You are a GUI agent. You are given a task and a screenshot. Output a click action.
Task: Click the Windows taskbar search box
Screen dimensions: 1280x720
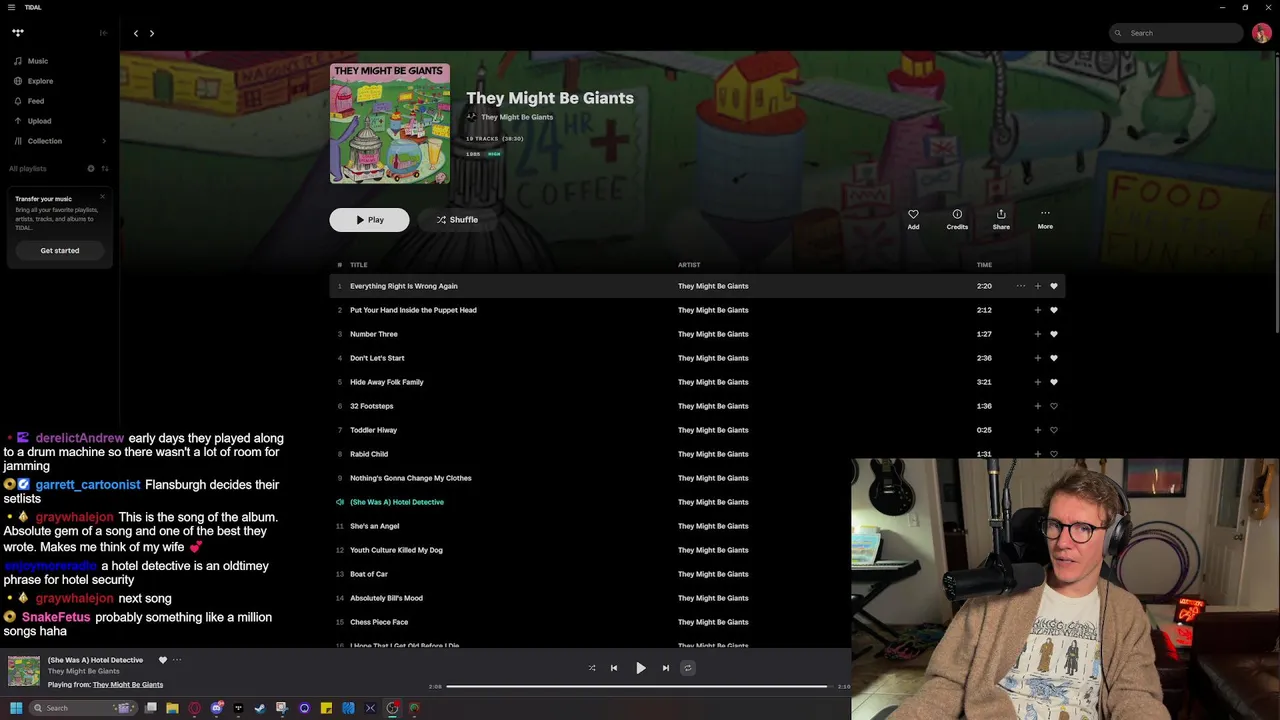coord(82,708)
